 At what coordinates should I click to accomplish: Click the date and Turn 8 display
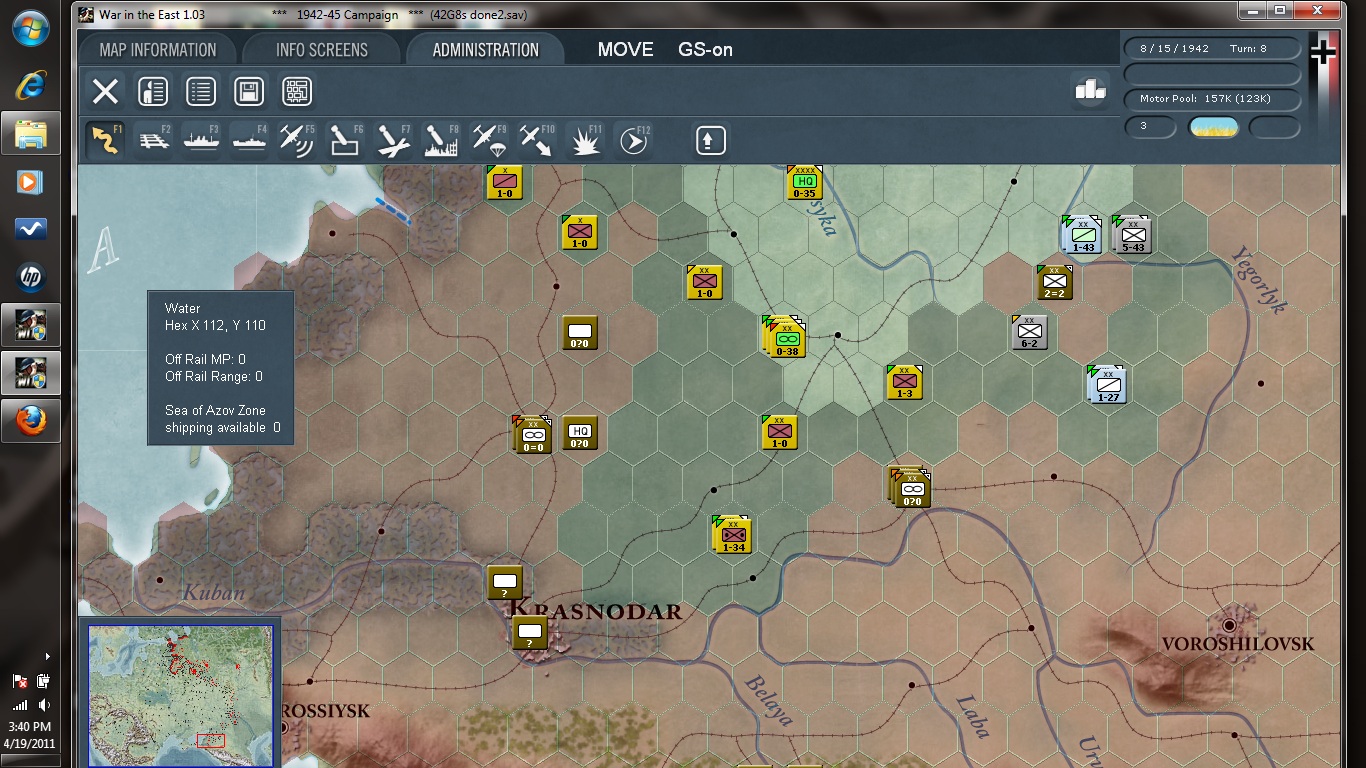[x=1213, y=48]
